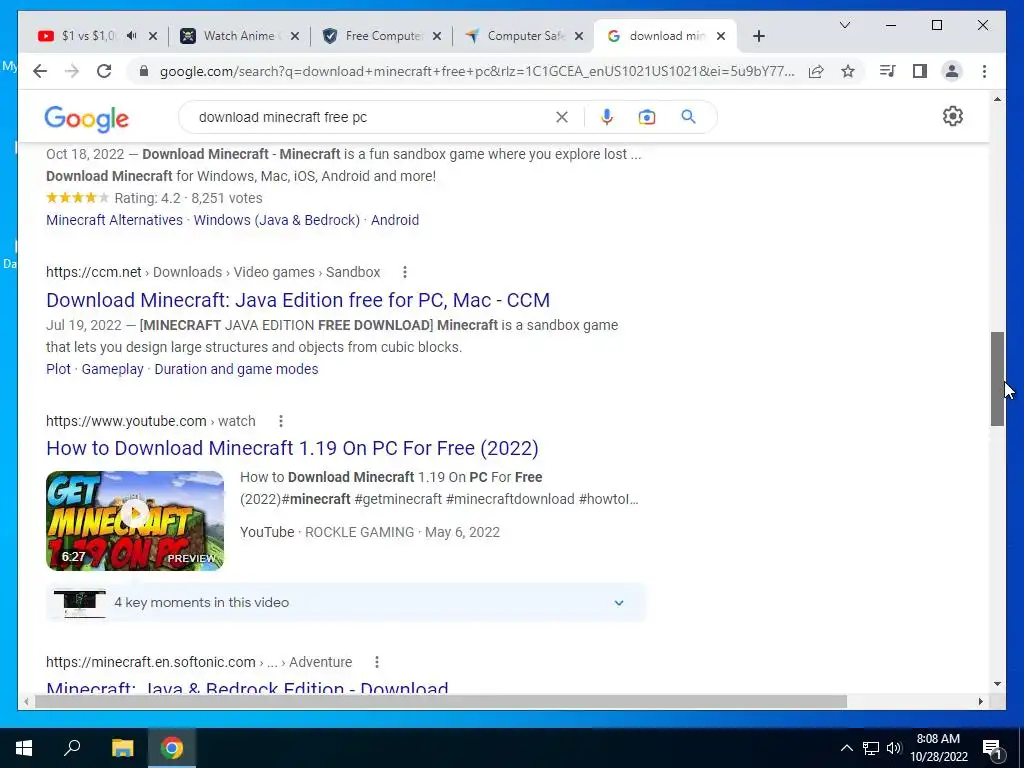Show hidden system tray icons

pyautogui.click(x=846, y=748)
